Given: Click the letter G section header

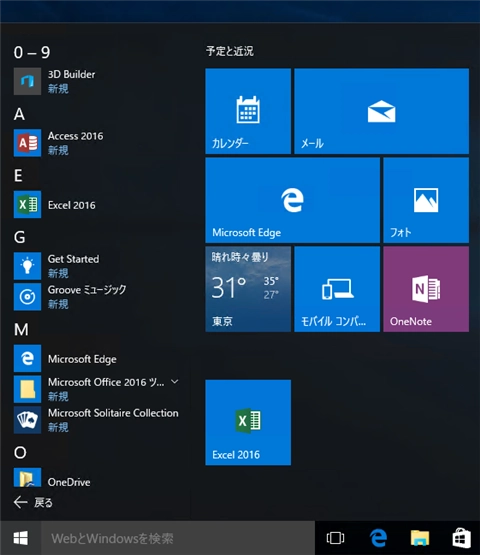Looking at the screenshot, I should coord(20,237).
